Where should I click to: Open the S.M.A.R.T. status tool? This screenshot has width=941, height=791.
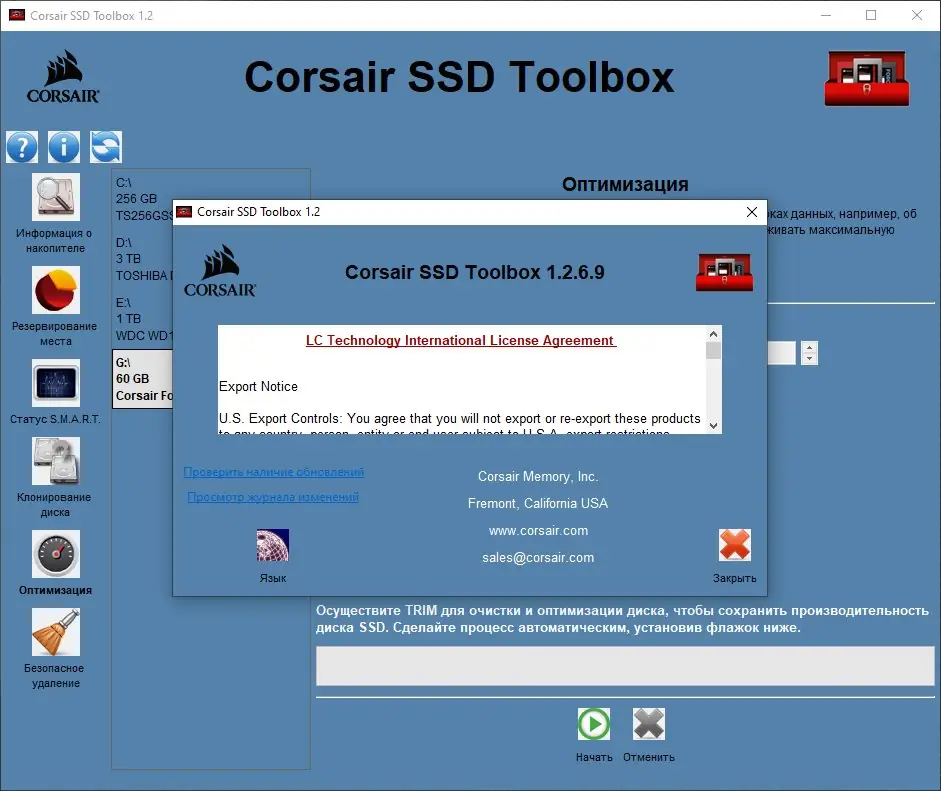pos(55,383)
